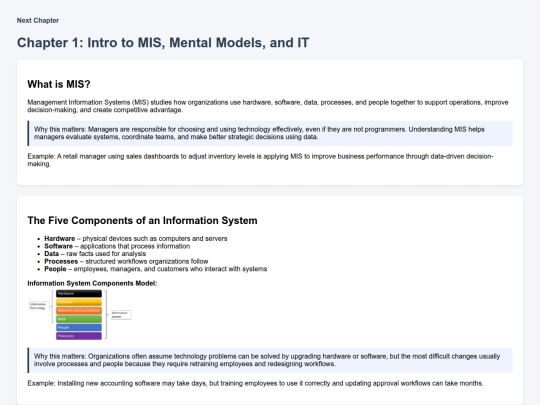Click the green Data block in diagram
This screenshot has width=540, height=405.
[x=79, y=319]
